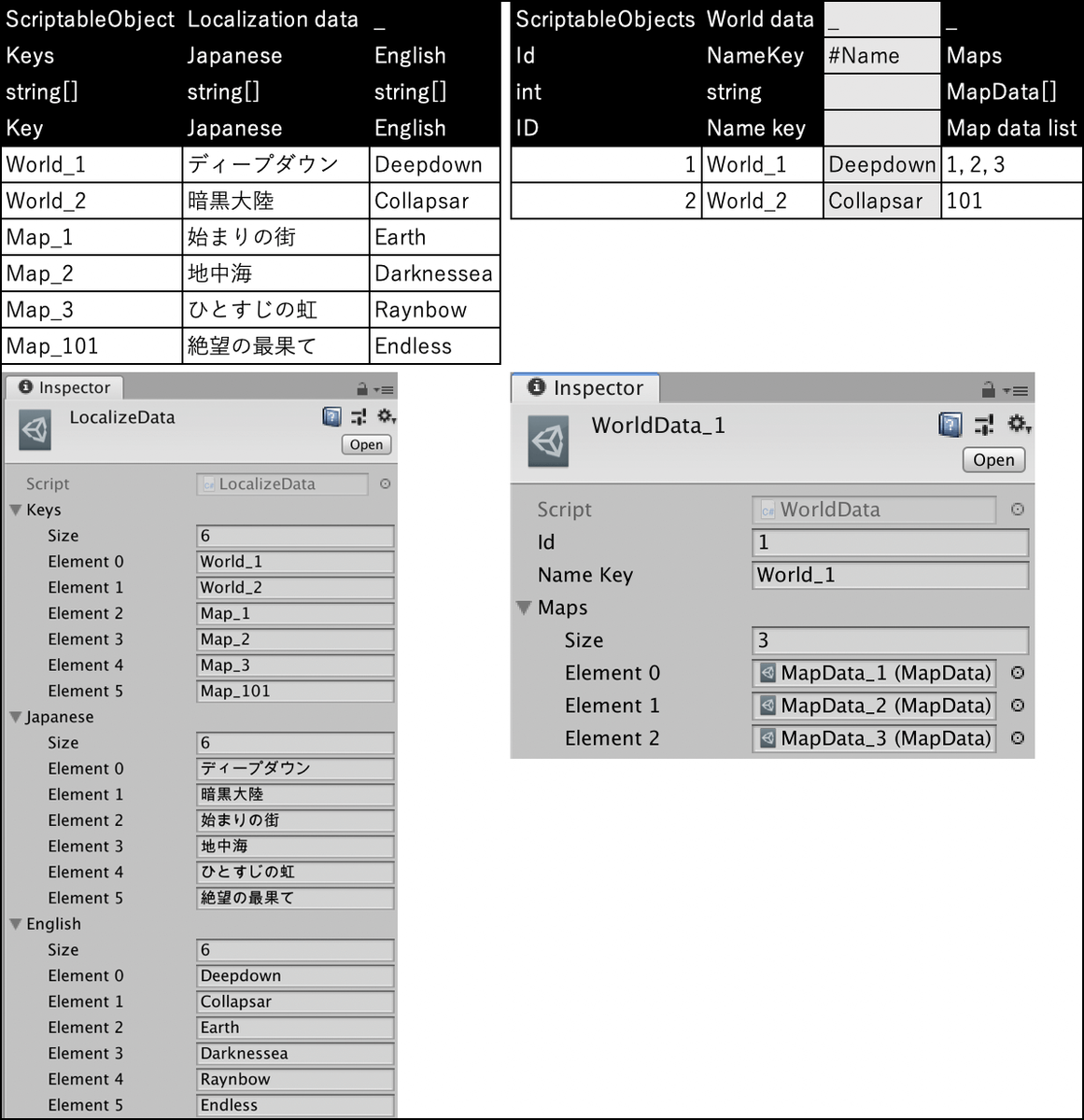Click Keys field containing Map_3
Image resolution: width=1084 pixels, height=1120 pixels.
[x=295, y=665]
